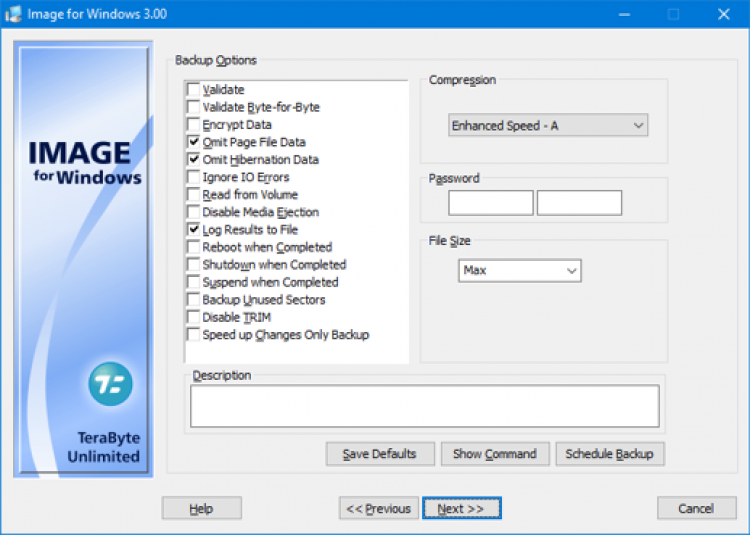Click the File Size label
750x535 pixels.
click(449, 240)
